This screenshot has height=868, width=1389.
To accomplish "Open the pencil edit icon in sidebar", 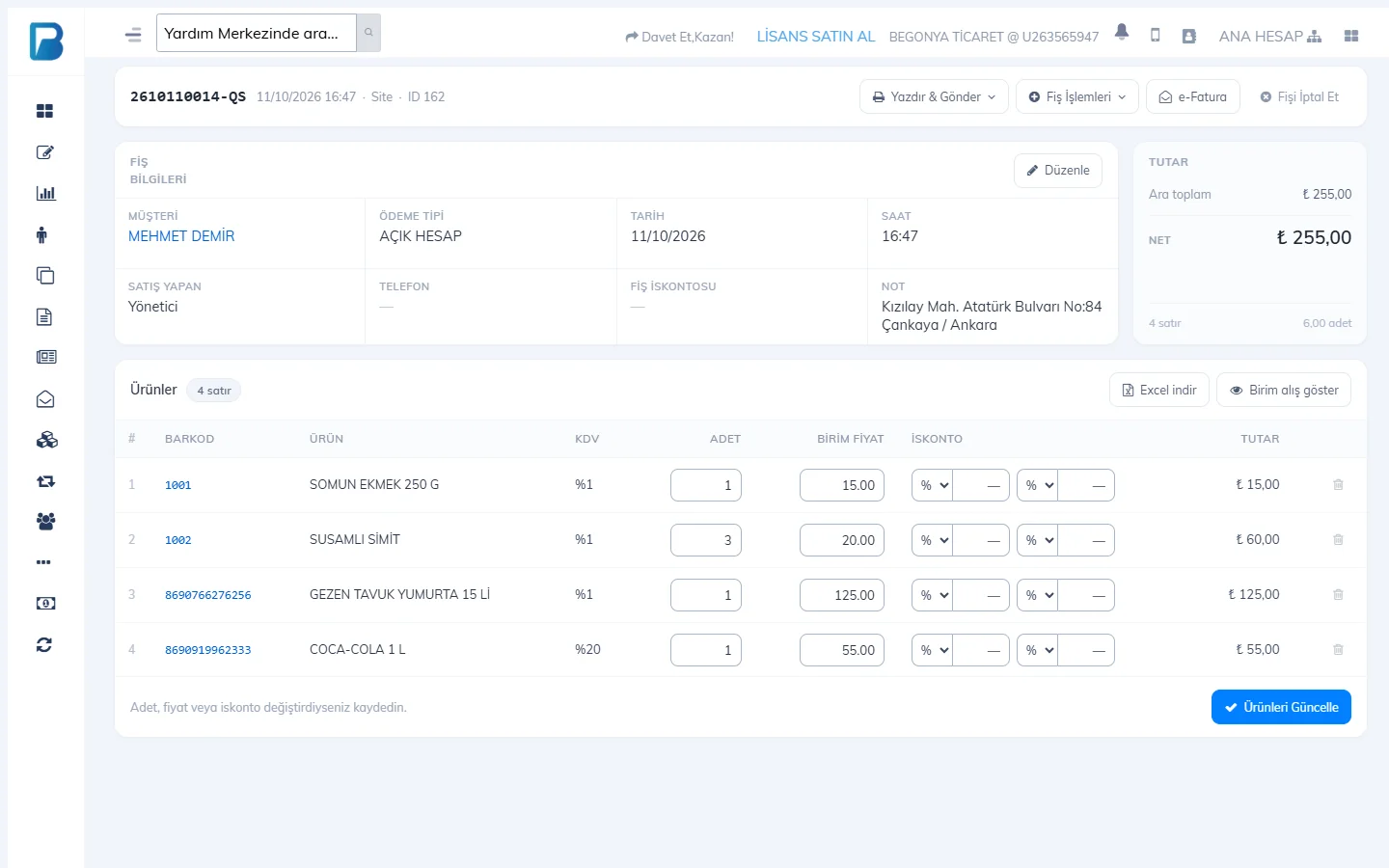I will [x=44, y=152].
